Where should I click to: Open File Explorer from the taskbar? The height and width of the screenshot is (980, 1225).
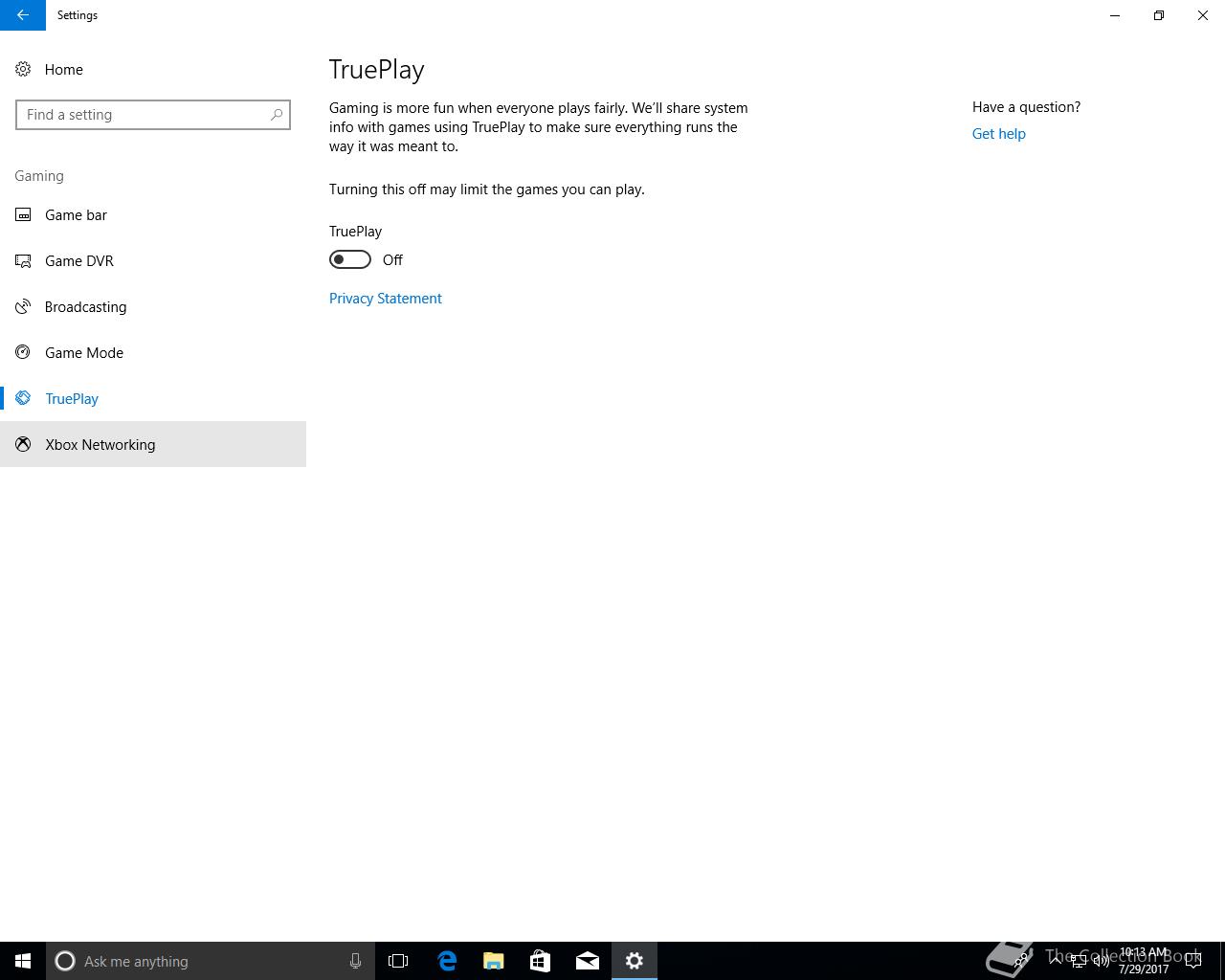(x=494, y=961)
